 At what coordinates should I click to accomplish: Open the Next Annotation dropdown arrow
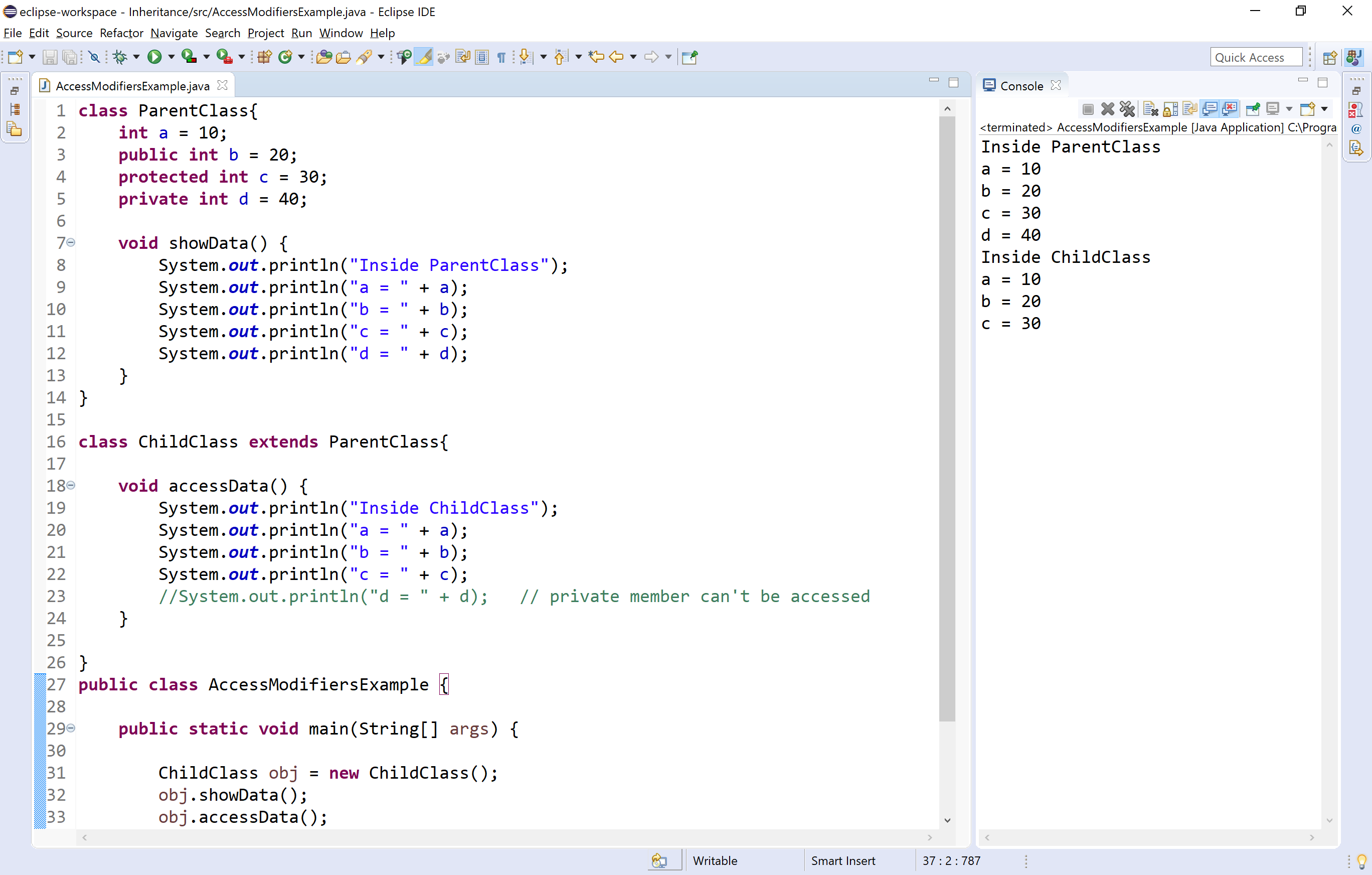(x=543, y=57)
